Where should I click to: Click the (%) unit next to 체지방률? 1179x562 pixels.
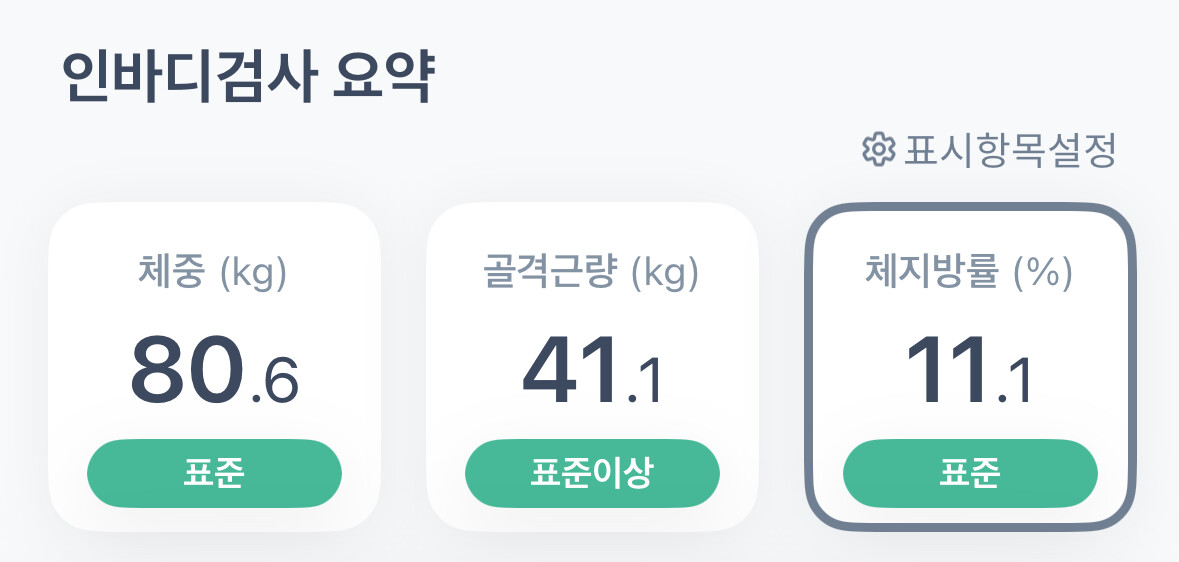coord(1042,273)
